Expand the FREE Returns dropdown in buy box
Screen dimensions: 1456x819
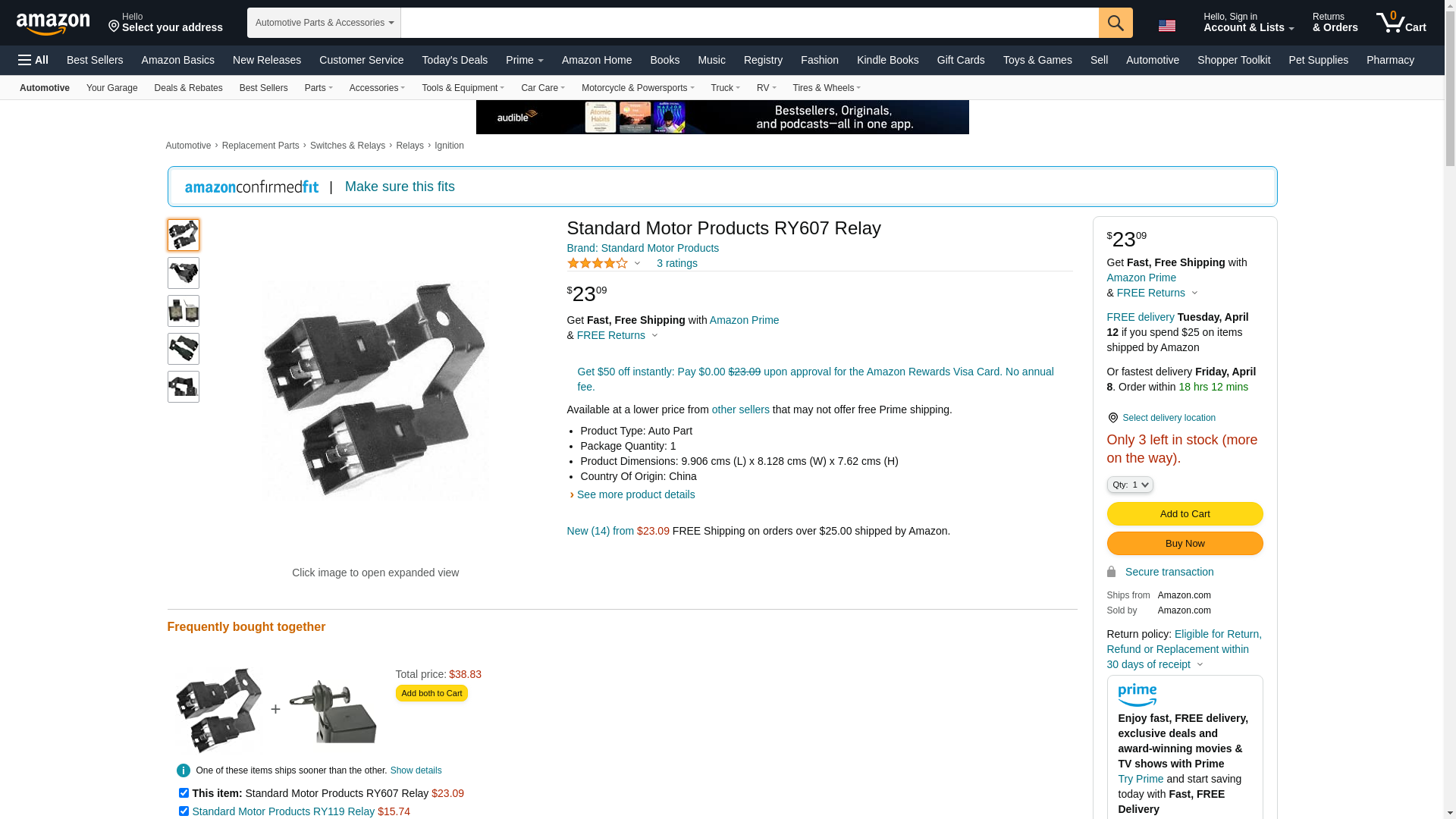click(x=1156, y=293)
